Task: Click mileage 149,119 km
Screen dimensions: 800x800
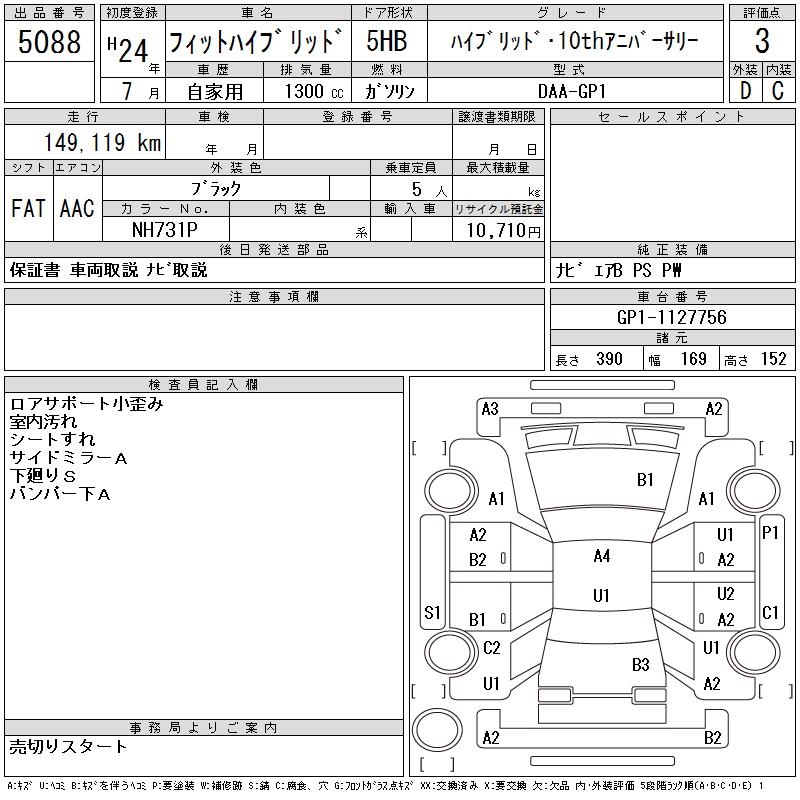Action: tap(102, 142)
